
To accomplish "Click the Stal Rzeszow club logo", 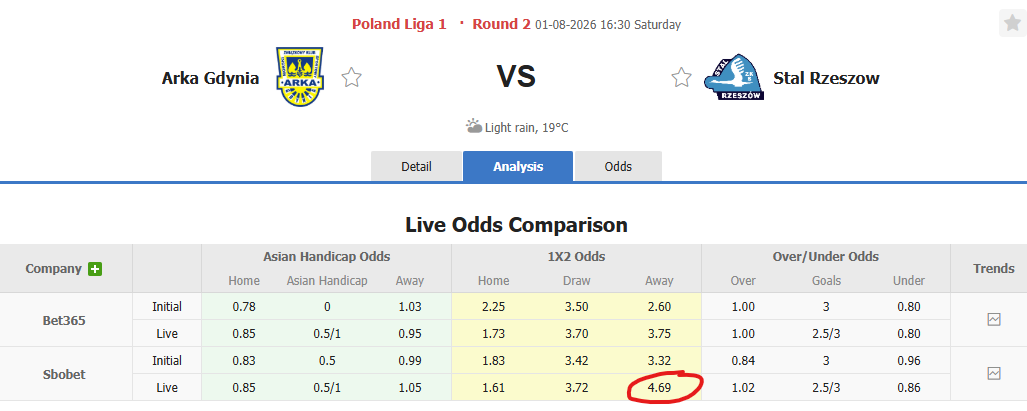I will click(x=734, y=77).
